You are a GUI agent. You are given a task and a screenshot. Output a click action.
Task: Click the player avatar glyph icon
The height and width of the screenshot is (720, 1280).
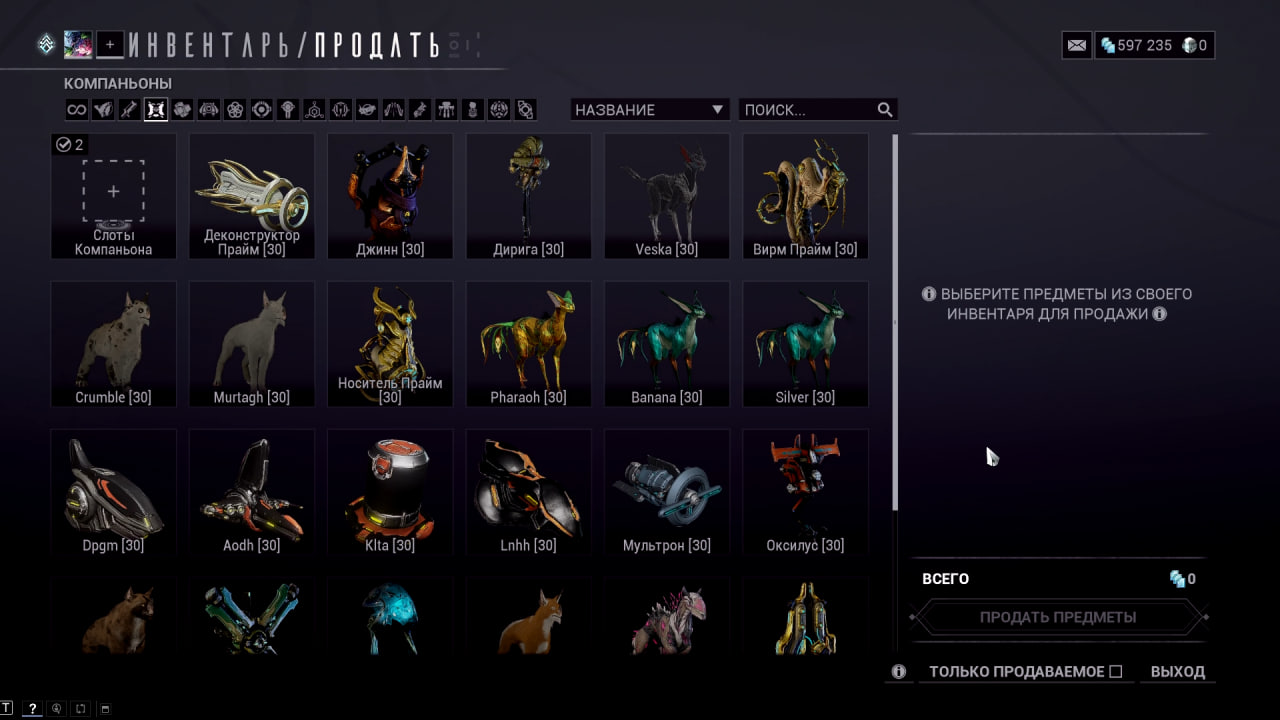[x=78, y=44]
